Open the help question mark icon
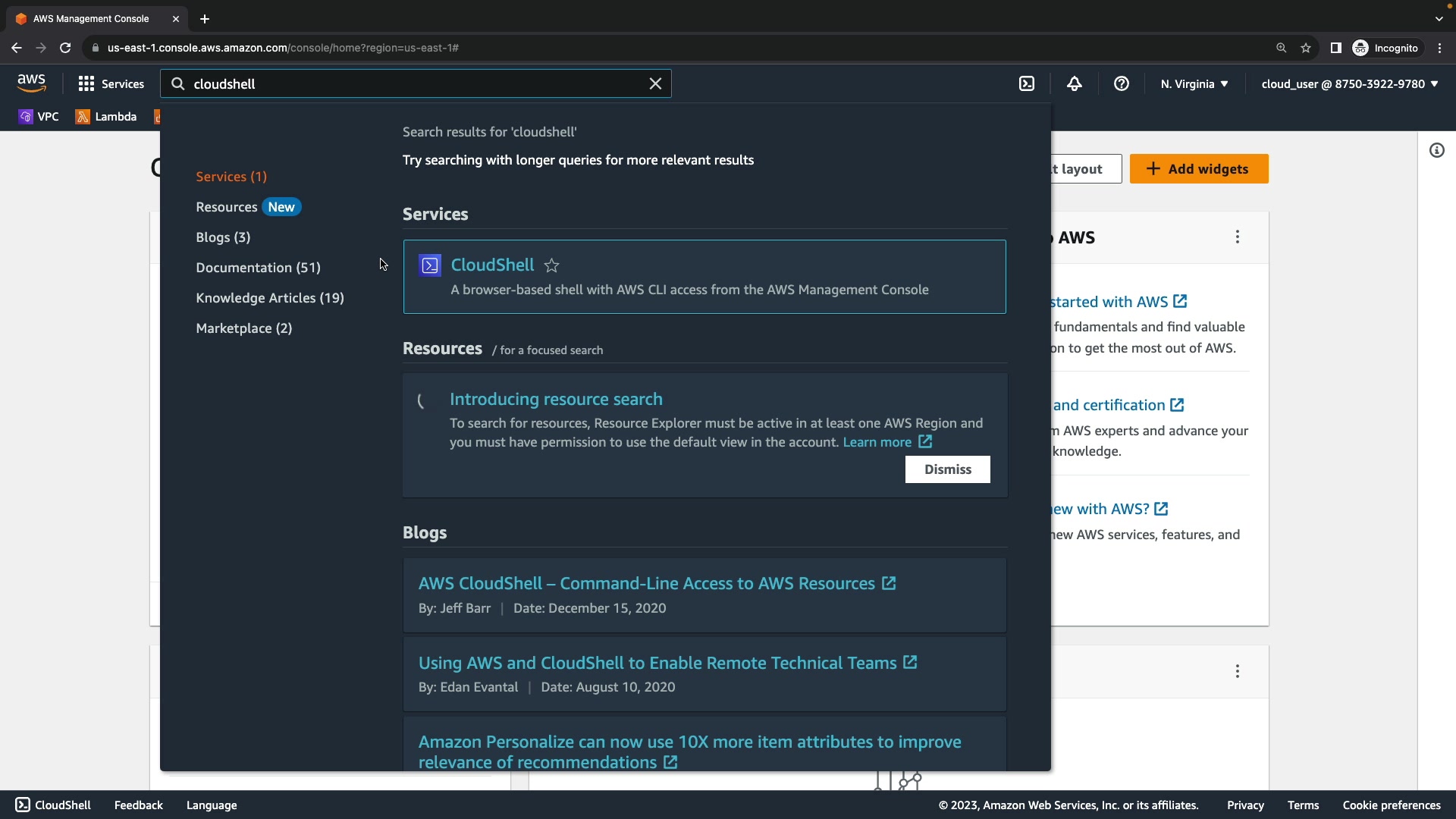The height and width of the screenshot is (819, 1456). [1121, 84]
